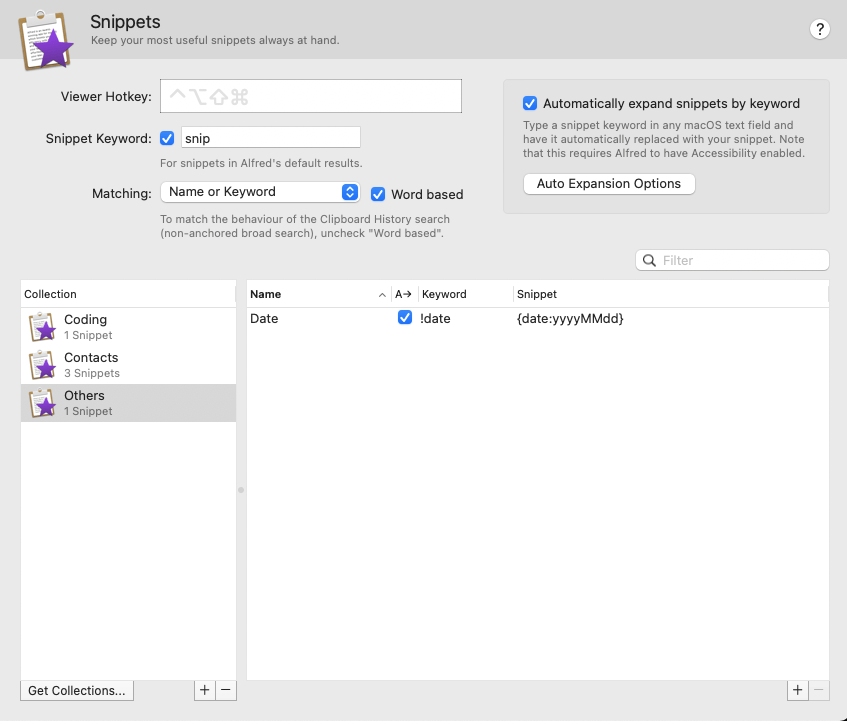847x721 pixels.
Task: Disable the Snippet Keyword checkbox
Action: click(167, 138)
